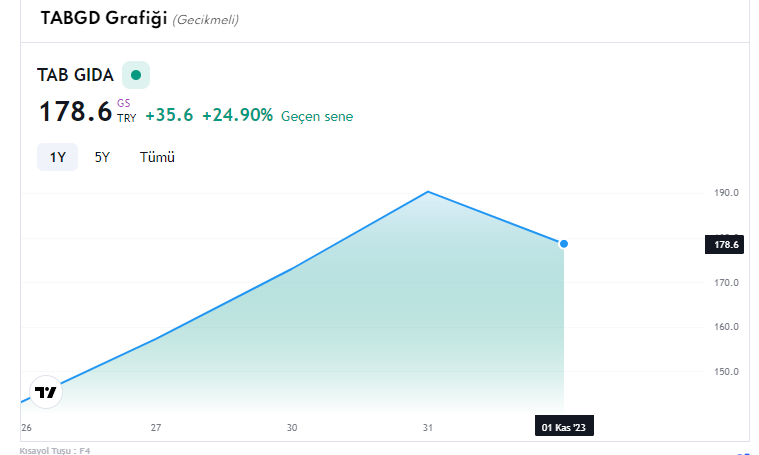
Task: Click the purple GS label
Action: pyautogui.click(x=123, y=103)
